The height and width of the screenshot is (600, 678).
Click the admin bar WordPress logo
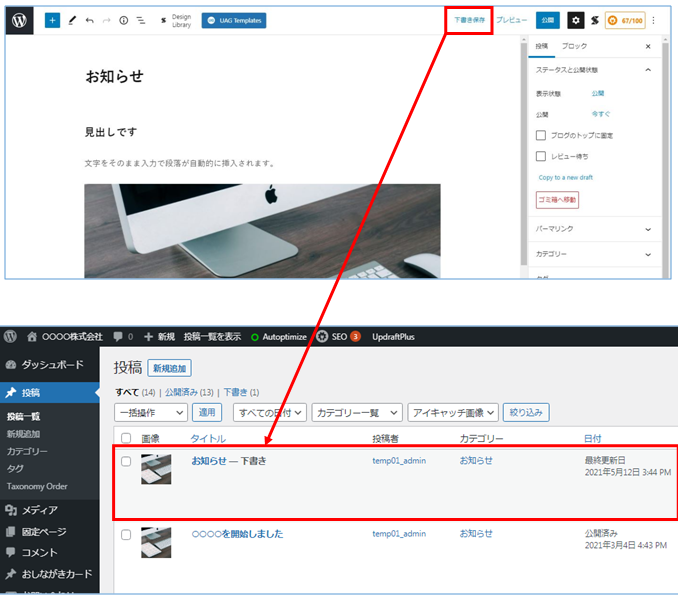pyautogui.click(x=10, y=336)
